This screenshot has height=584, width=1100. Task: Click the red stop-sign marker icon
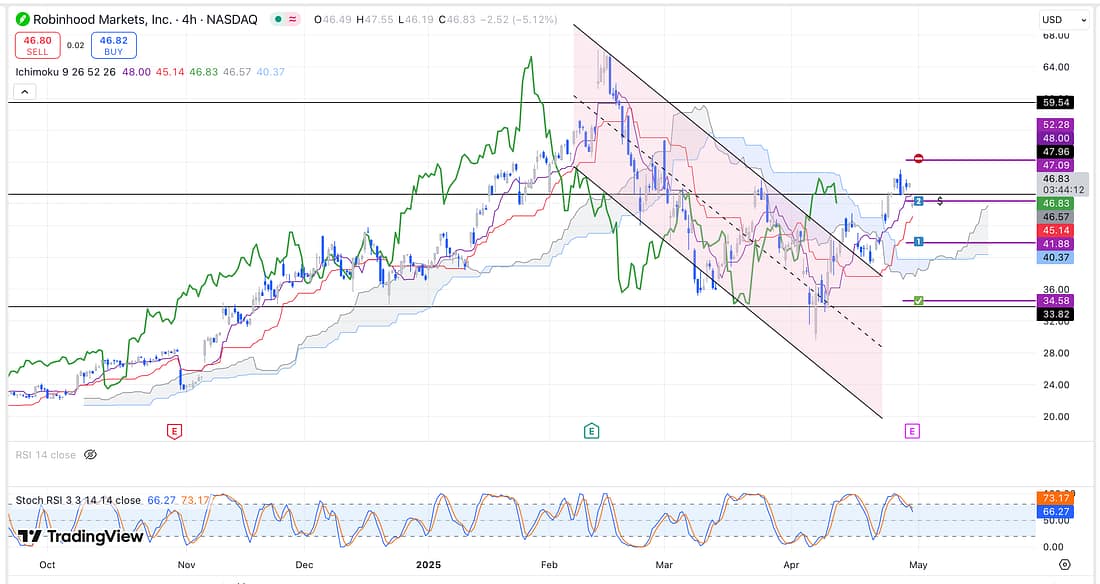[918, 159]
